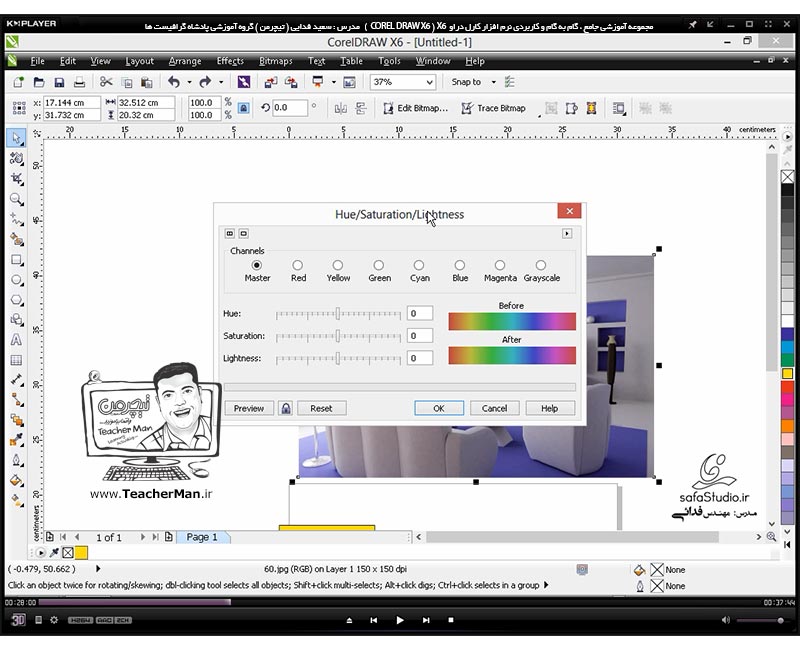Select the Freehand drawing tool
This screenshot has width=800, height=650.
point(16,219)
